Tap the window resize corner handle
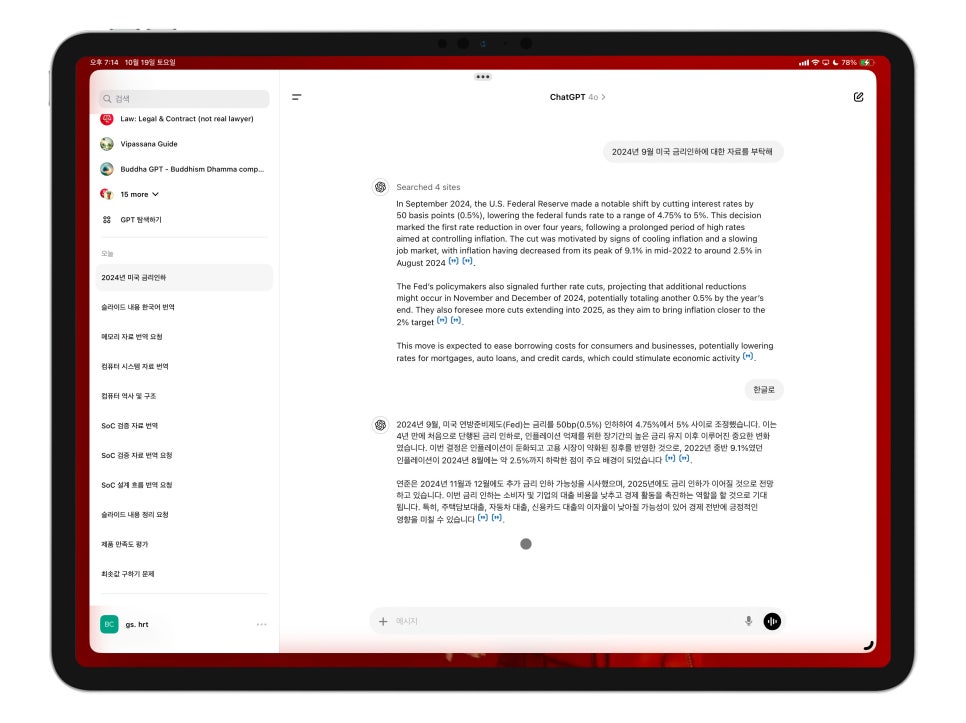 point(869,645)
